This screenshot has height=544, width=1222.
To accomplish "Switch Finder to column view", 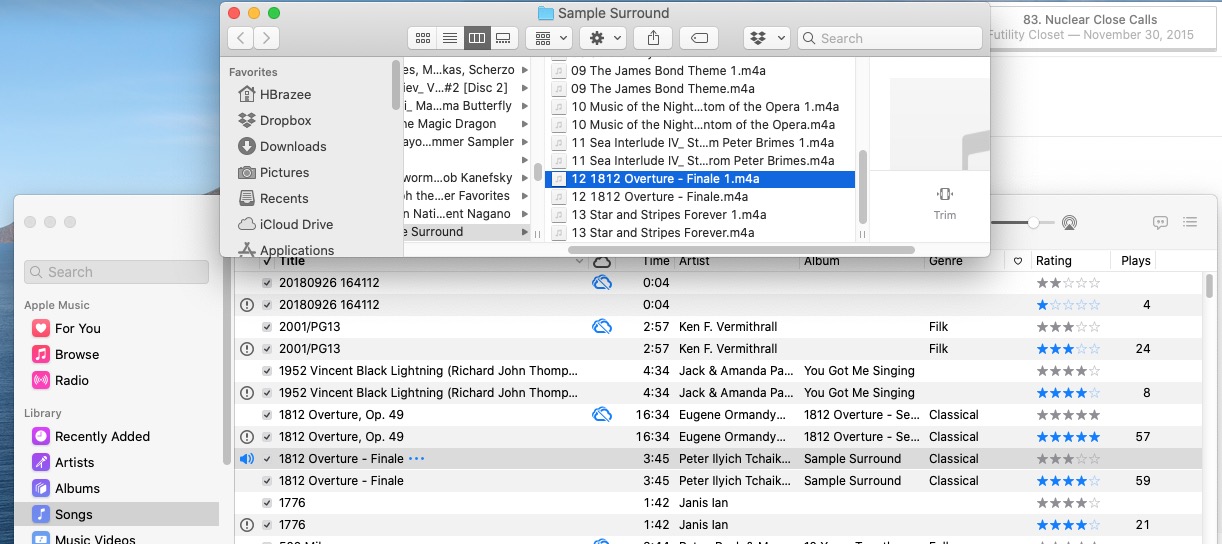I will pos(477,38).
